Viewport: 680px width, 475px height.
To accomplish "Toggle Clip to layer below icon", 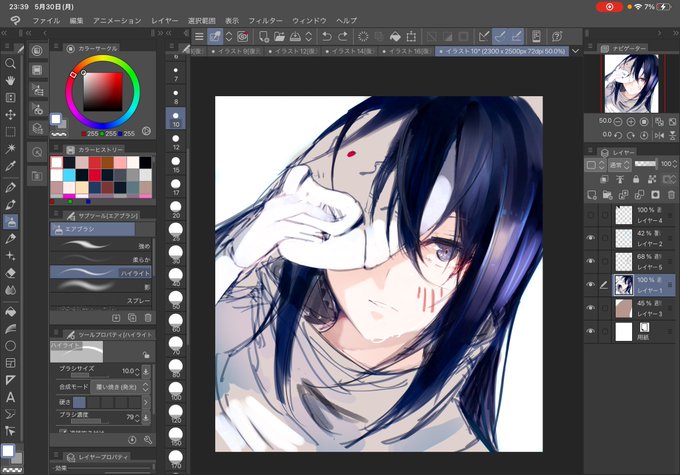I will 603,179.
